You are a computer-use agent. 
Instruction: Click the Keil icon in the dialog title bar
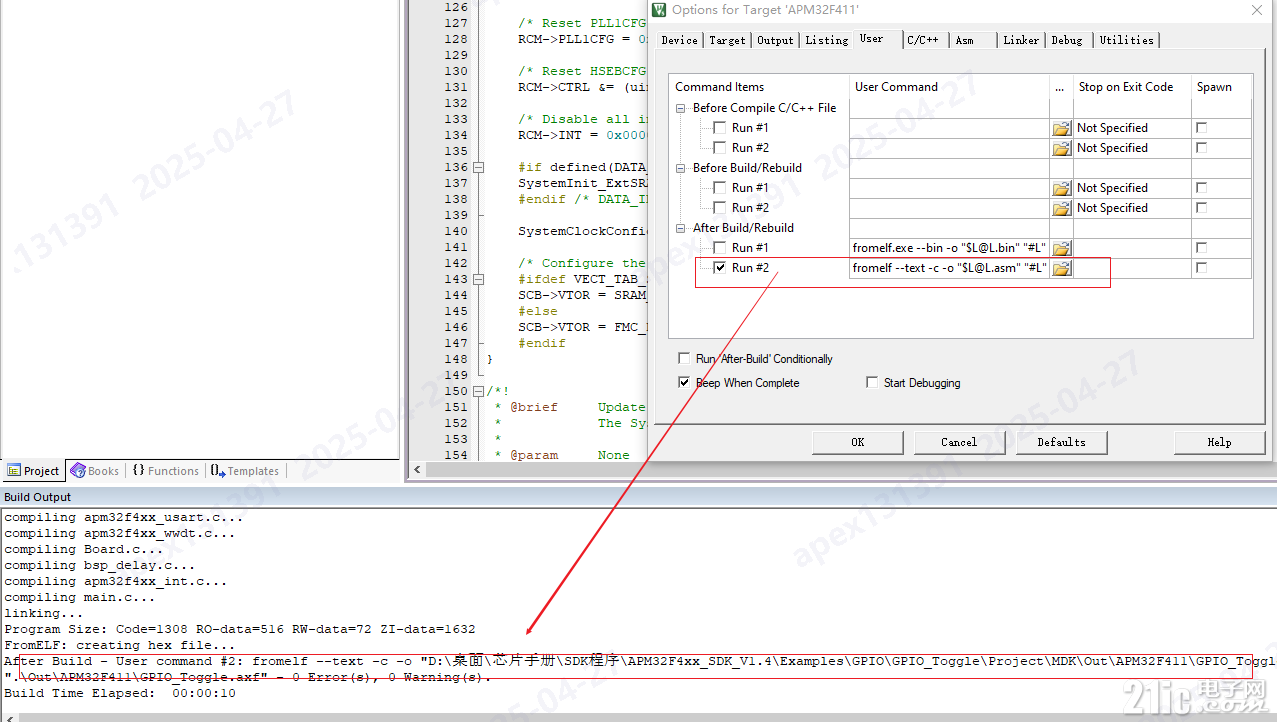660,10
